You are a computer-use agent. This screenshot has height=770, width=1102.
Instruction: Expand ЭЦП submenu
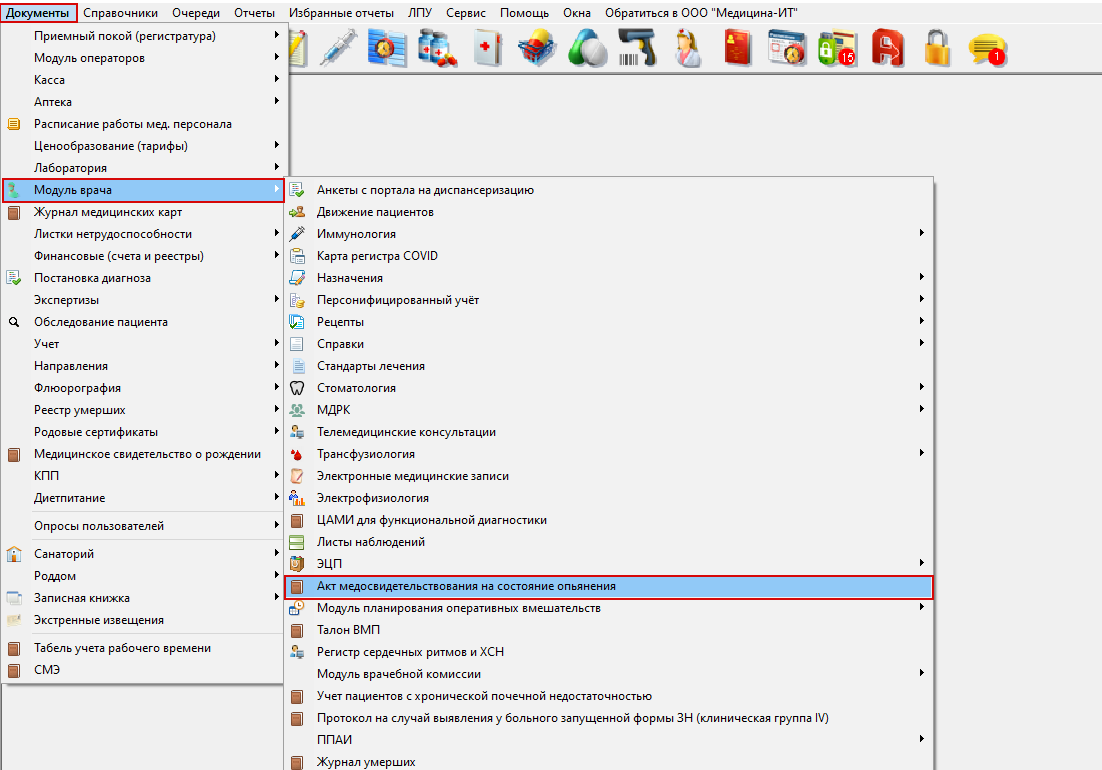[x=609, y=563]
